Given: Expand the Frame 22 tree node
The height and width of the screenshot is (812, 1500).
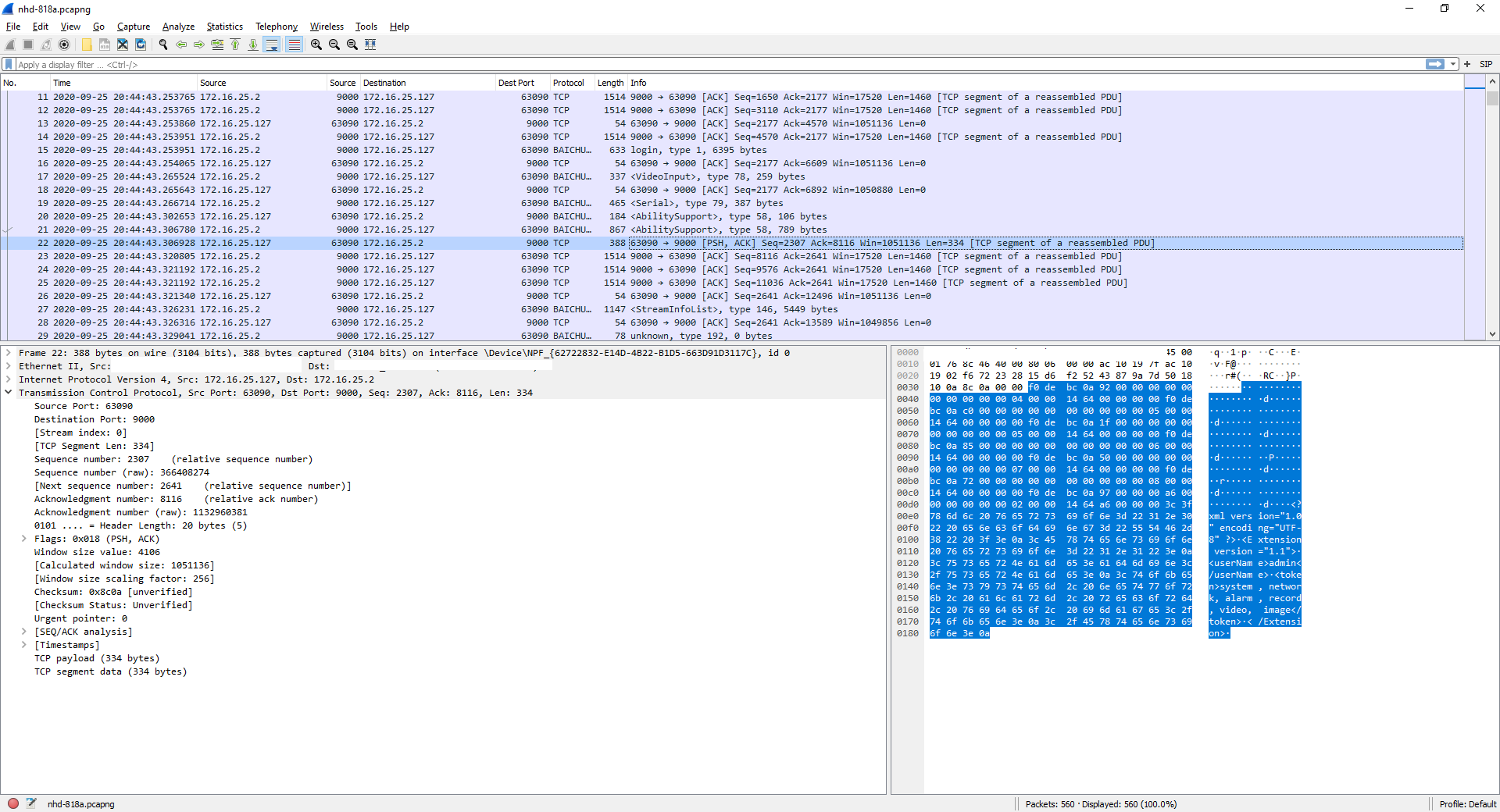Looking at the screenshot, I should click(x=9, y=353).
